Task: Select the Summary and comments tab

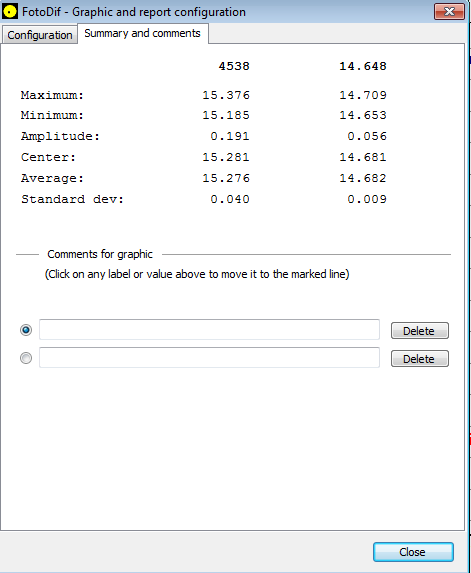Action: pos(143,33)
